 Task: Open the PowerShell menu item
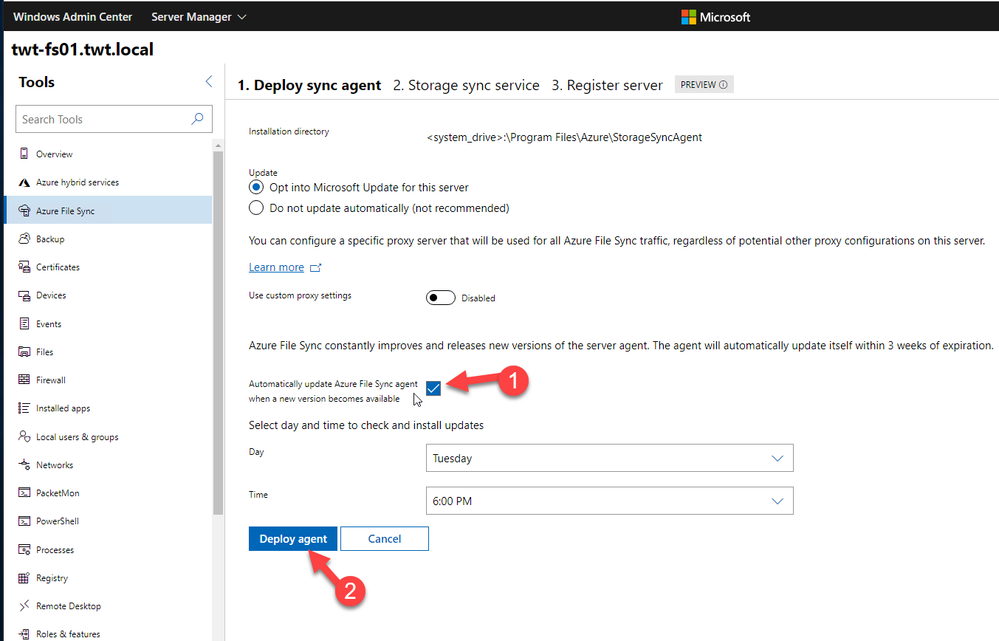pos(108,521)
